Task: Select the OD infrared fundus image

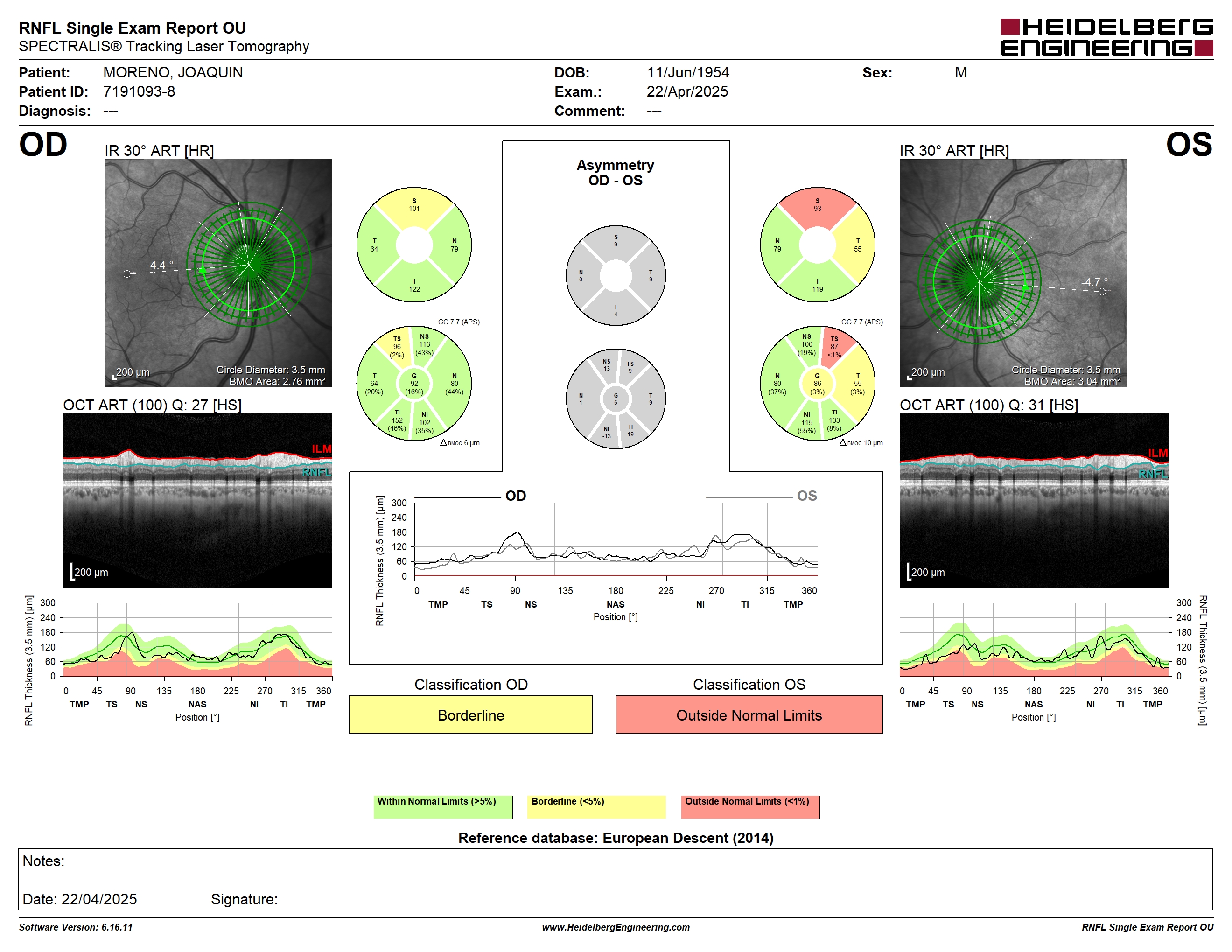Action: coord(218,273)
